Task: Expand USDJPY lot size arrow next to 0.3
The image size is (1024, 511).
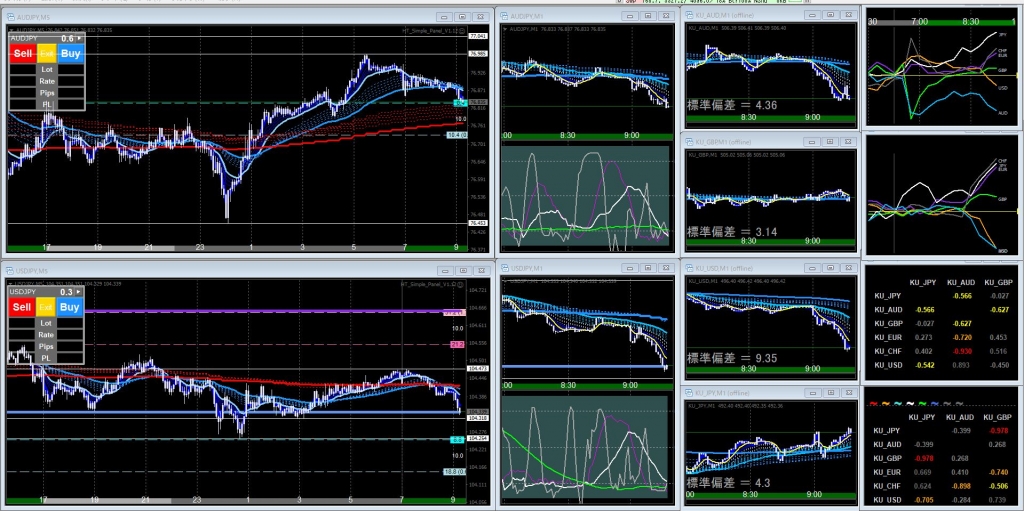Action: click(x=79, y=292)
